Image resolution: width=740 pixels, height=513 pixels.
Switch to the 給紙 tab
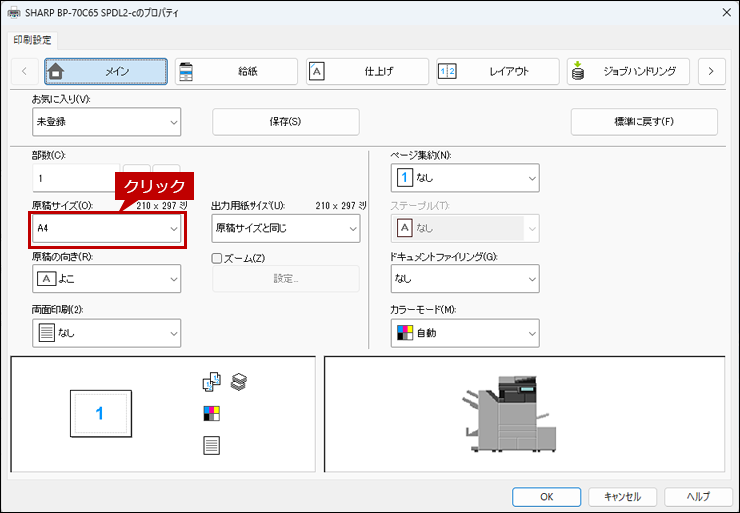point(236,71)
